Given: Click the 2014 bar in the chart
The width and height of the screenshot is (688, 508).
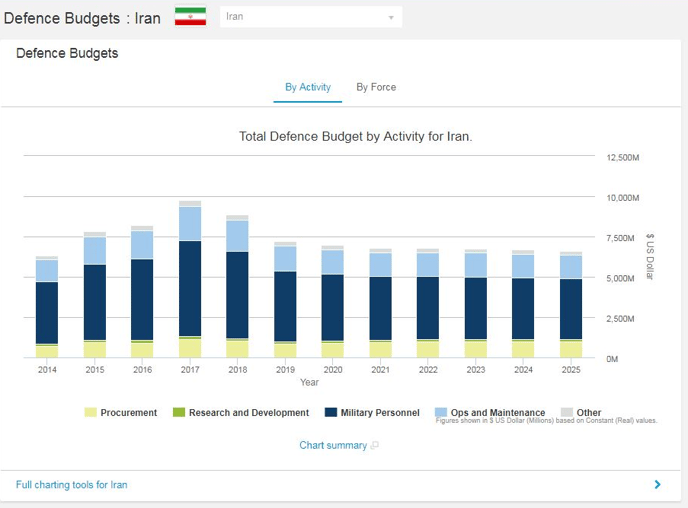Looking at the screenshot, I should tap(47, 312).
